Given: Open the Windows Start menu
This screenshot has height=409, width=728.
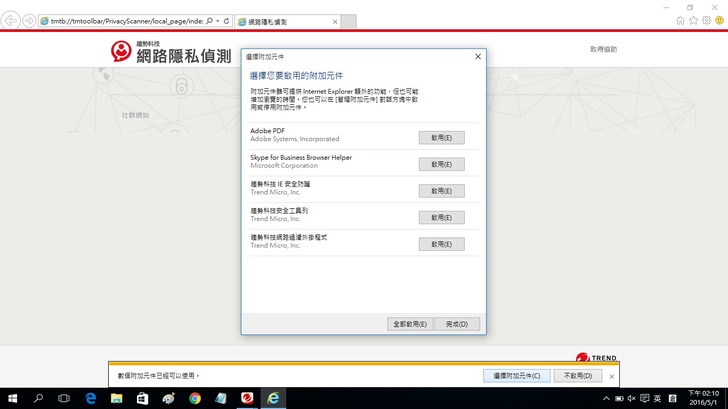Looking at the screenshot, I should tap(13, 398).
